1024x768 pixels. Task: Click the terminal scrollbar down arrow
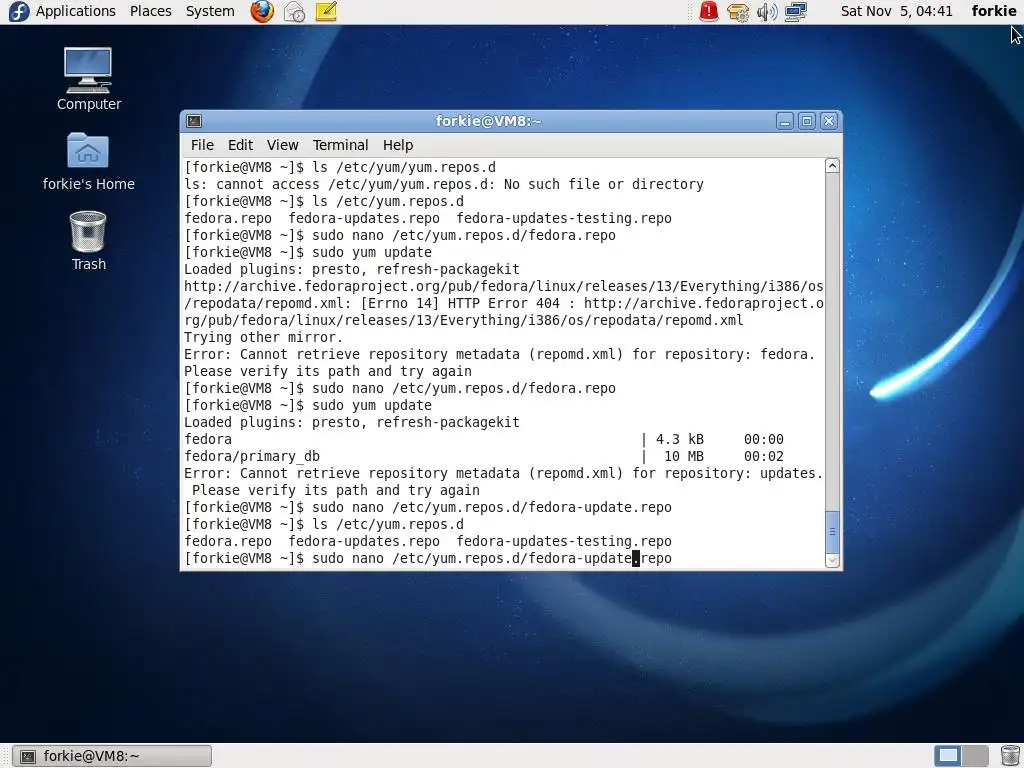click(x=832, y=560)
